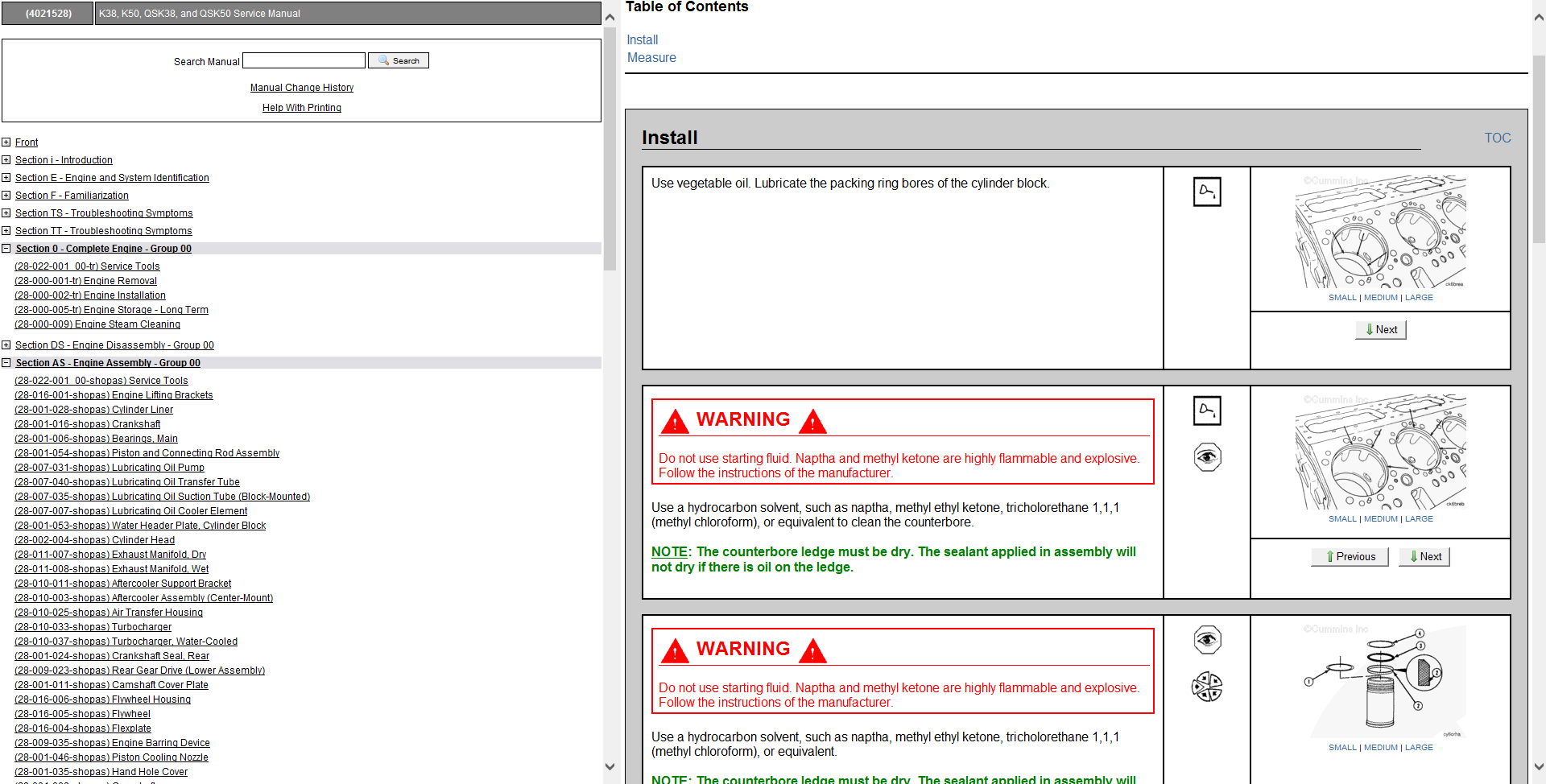The image size is (1546, 784).
Task: Jump to Measure in Table of Contents
Action: (651, 57)
